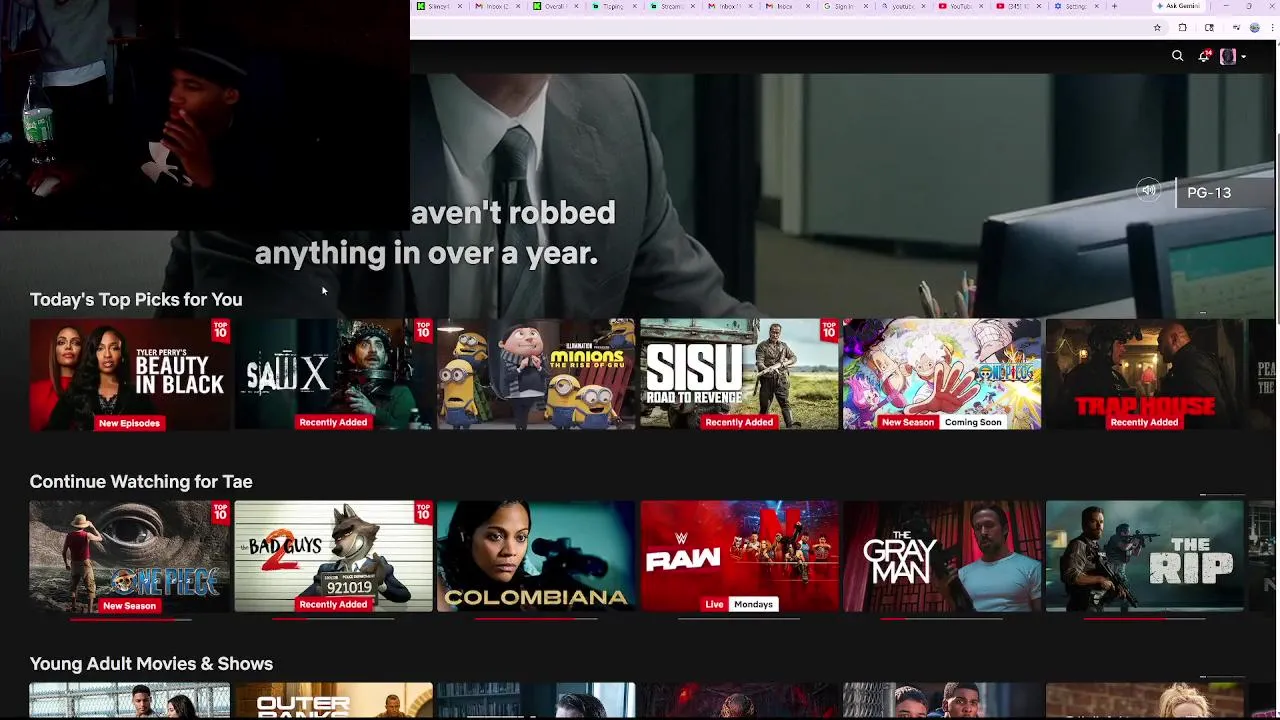Mute the trailer with the speaker button

coord(1149,191)
